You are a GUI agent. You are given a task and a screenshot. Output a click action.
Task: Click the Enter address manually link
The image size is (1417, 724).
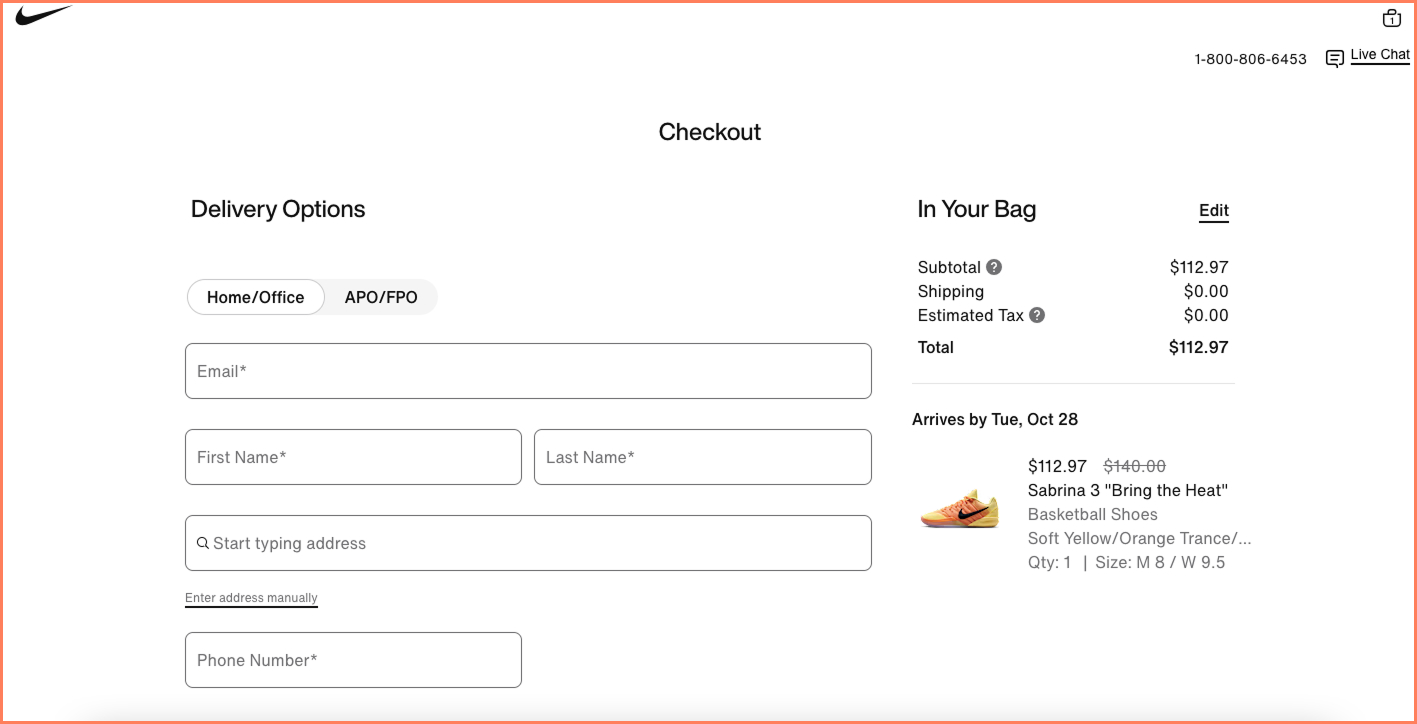pyautogui.click(x=251, y=597)
